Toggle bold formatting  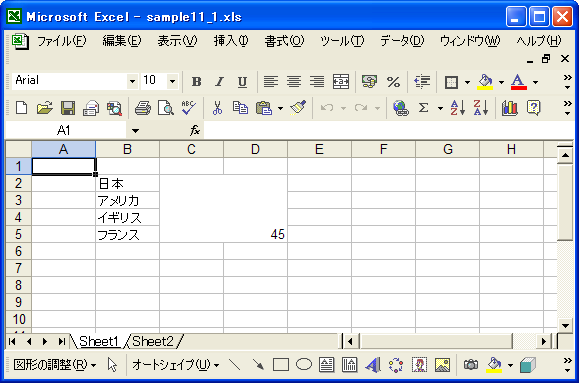coord(196,82)
